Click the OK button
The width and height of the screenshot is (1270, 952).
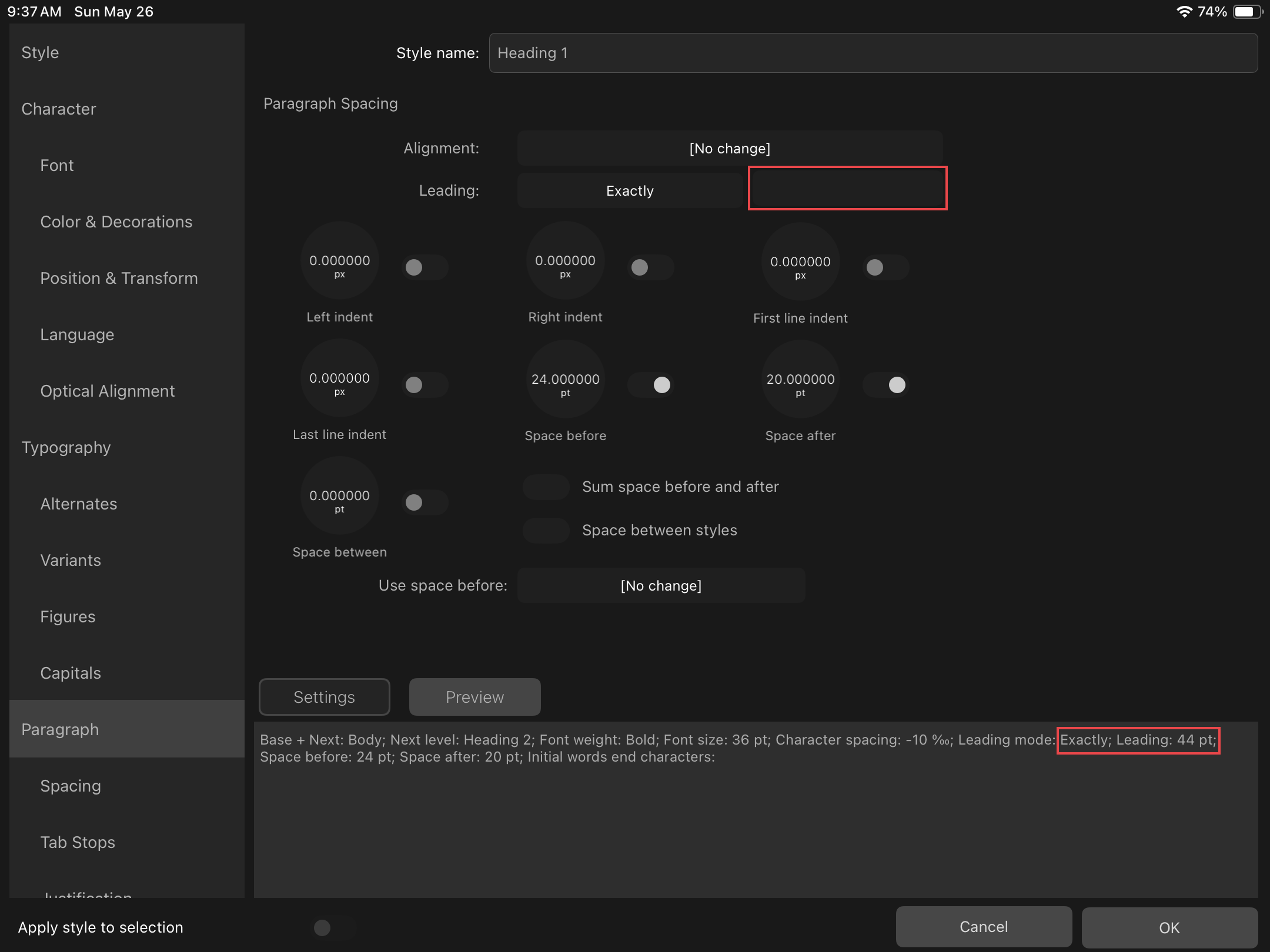(x=1169, y=928)
